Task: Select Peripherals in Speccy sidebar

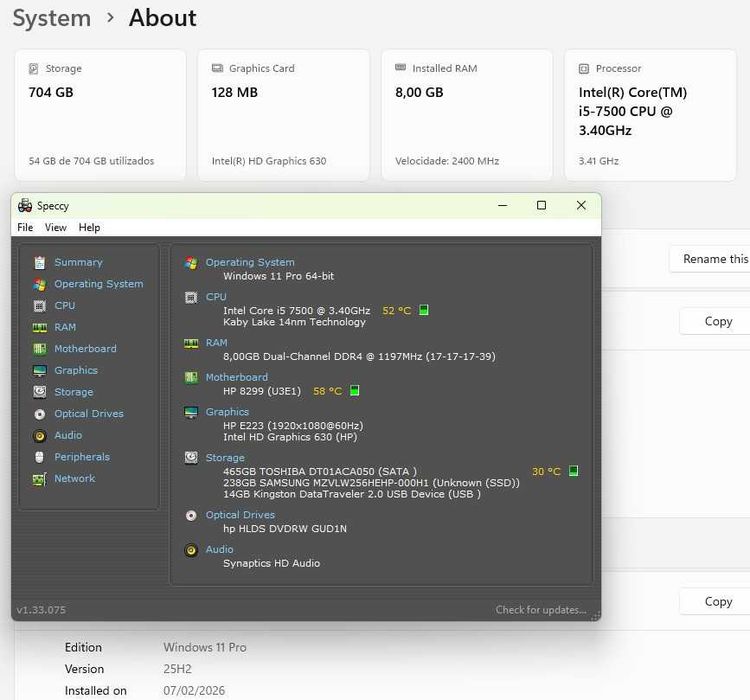Action: [82, 457]
